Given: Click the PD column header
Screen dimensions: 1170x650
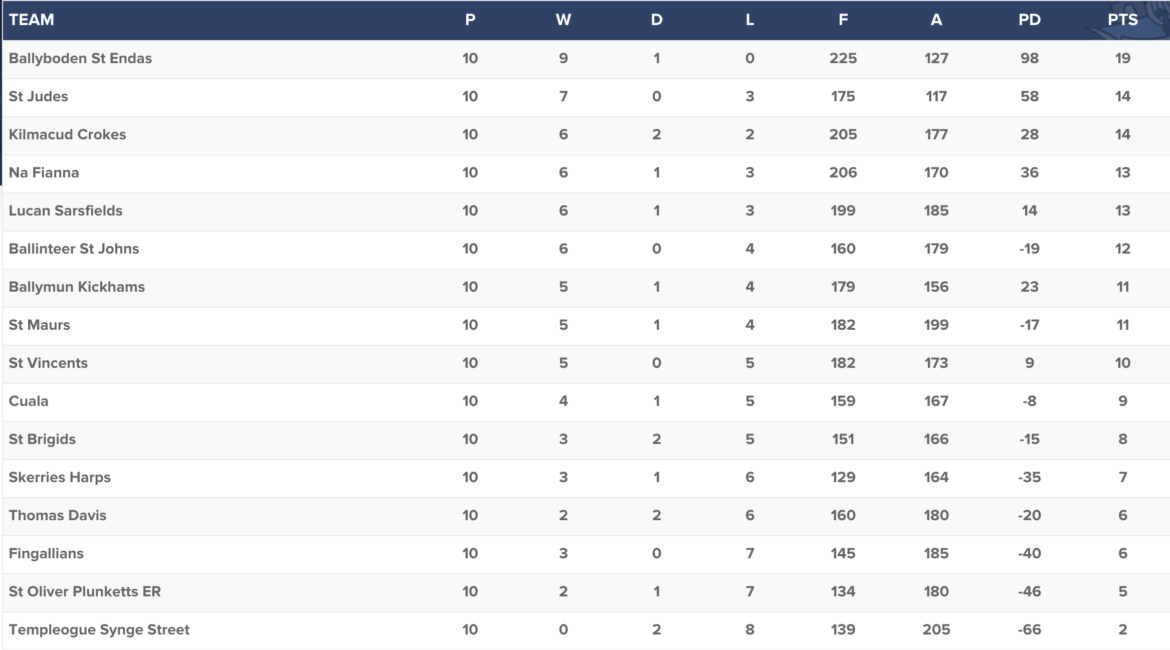Looking at the screenshot, I should coord(1029,20).
